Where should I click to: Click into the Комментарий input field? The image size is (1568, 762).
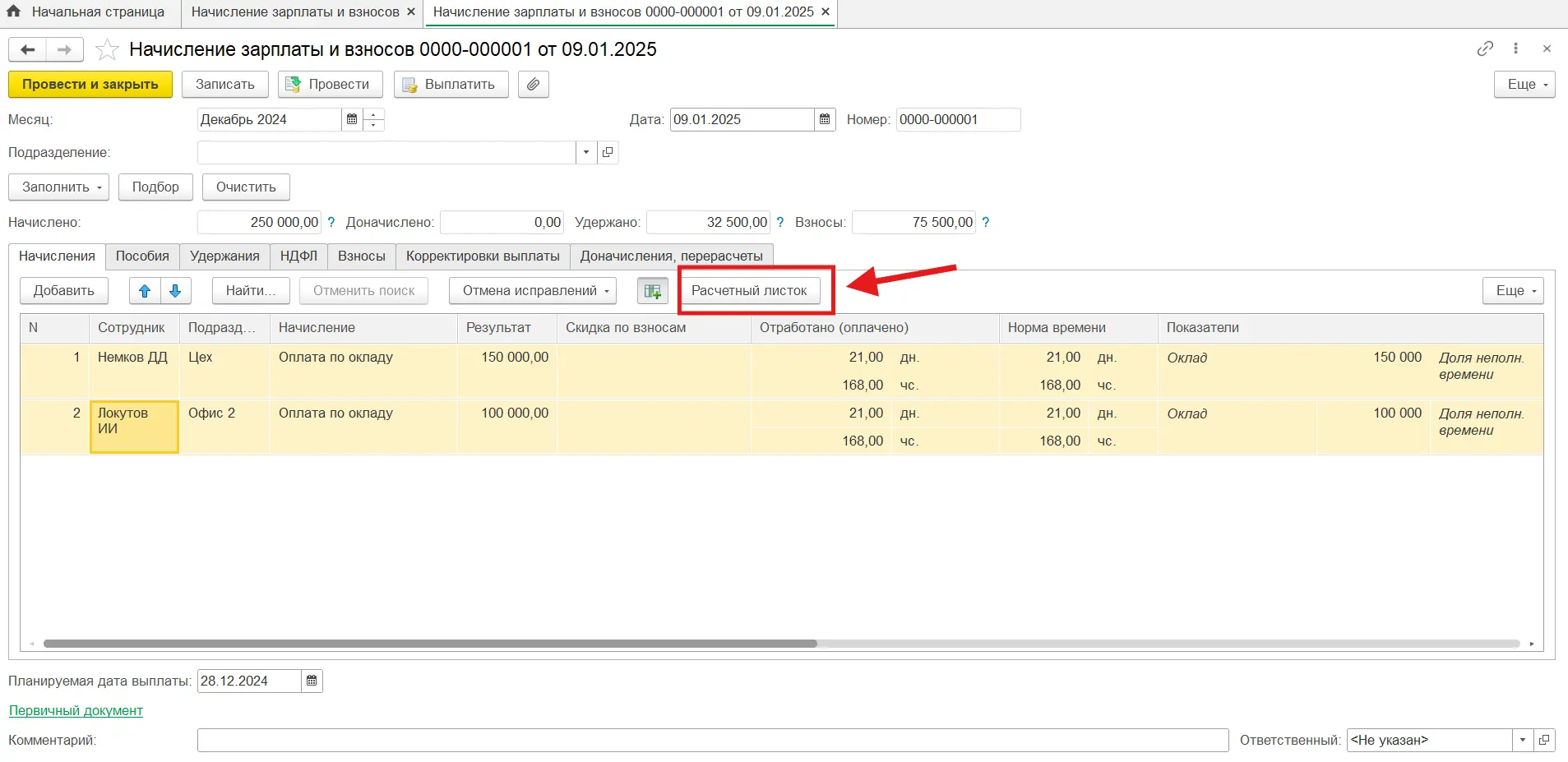click(712, 741)
